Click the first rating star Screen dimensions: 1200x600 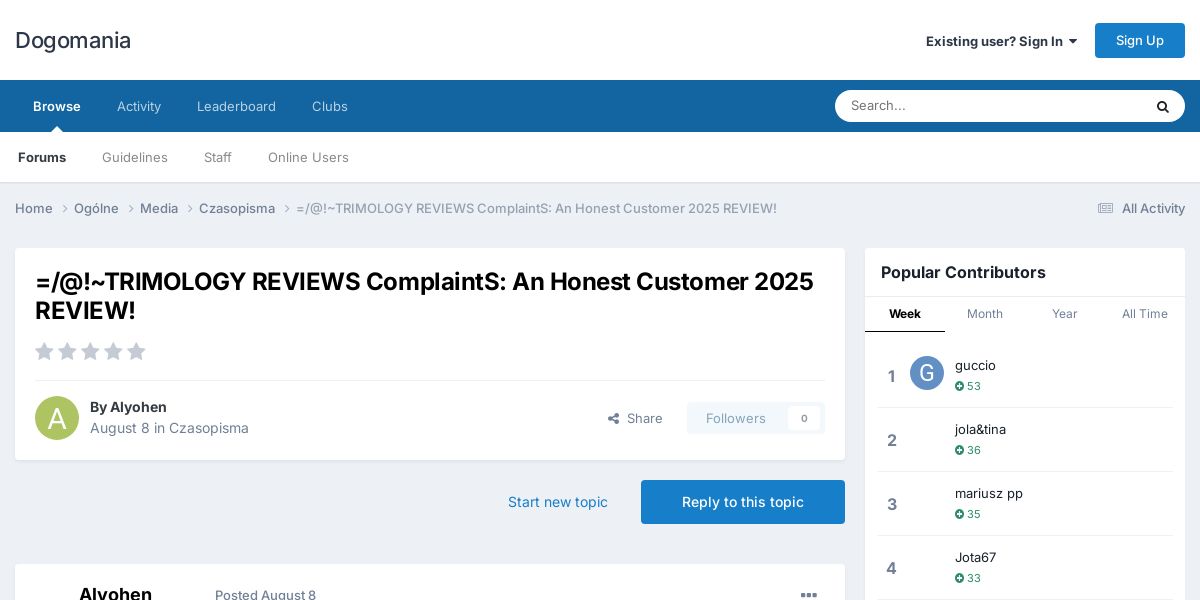coord(44,351)
